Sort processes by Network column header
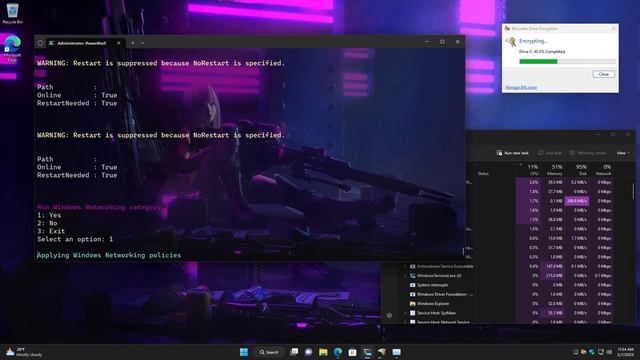 [601, 170]
